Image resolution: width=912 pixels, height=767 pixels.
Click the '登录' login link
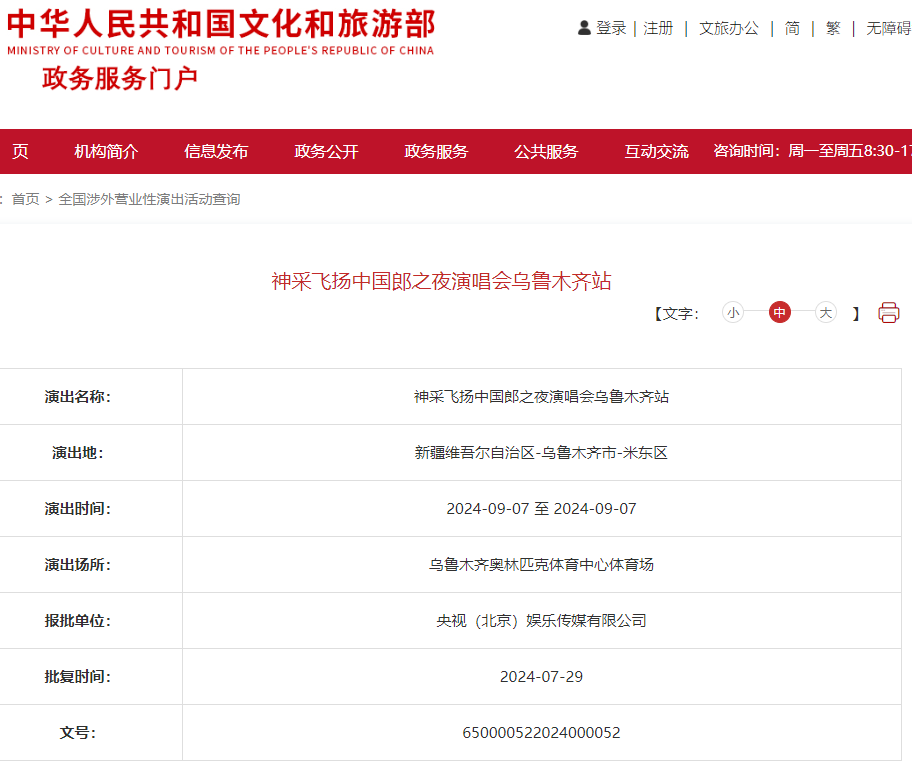click(610, 28)
